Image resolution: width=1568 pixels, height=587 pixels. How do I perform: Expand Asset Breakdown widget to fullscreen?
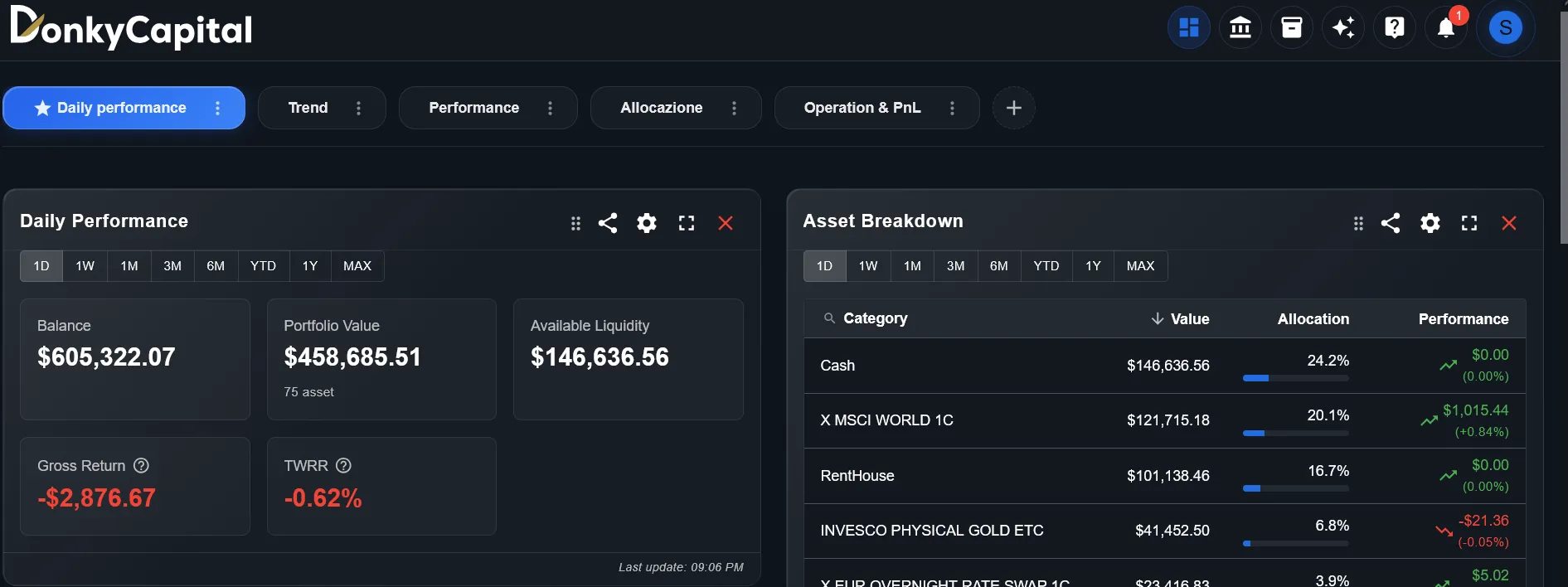coord(1468,223)
